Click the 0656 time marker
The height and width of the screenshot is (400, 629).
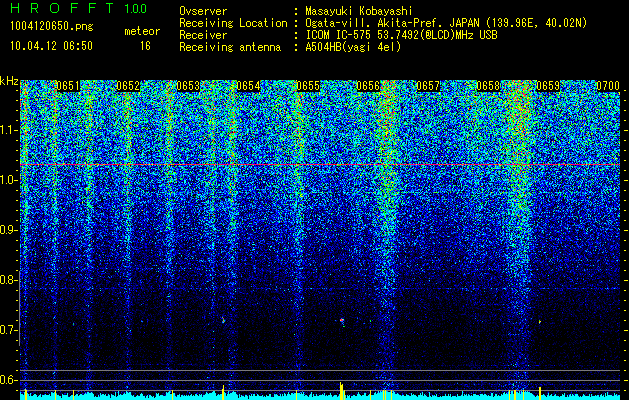pos(368,86)
